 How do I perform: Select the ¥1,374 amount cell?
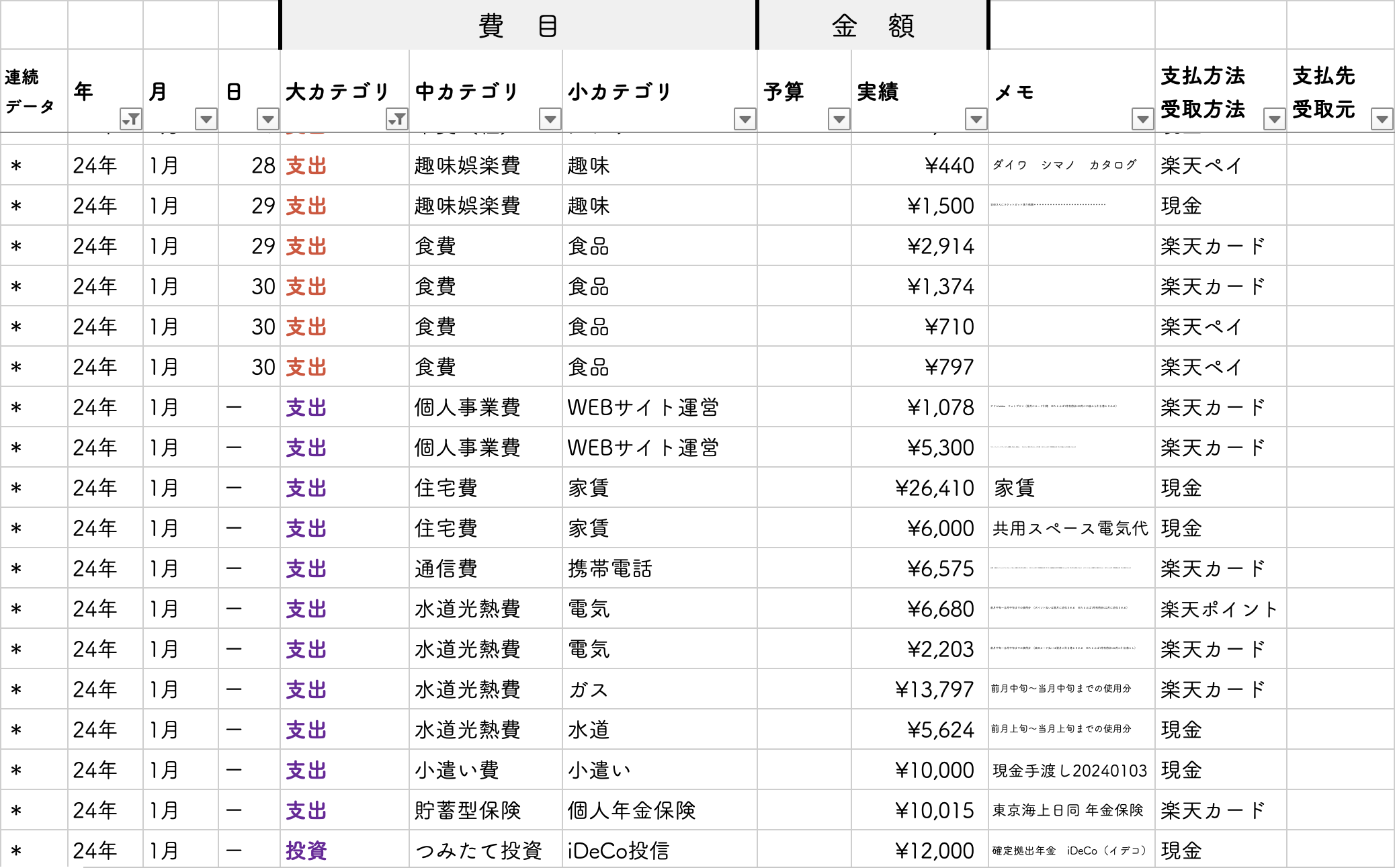pyautogui.click(x=920, y=286)
